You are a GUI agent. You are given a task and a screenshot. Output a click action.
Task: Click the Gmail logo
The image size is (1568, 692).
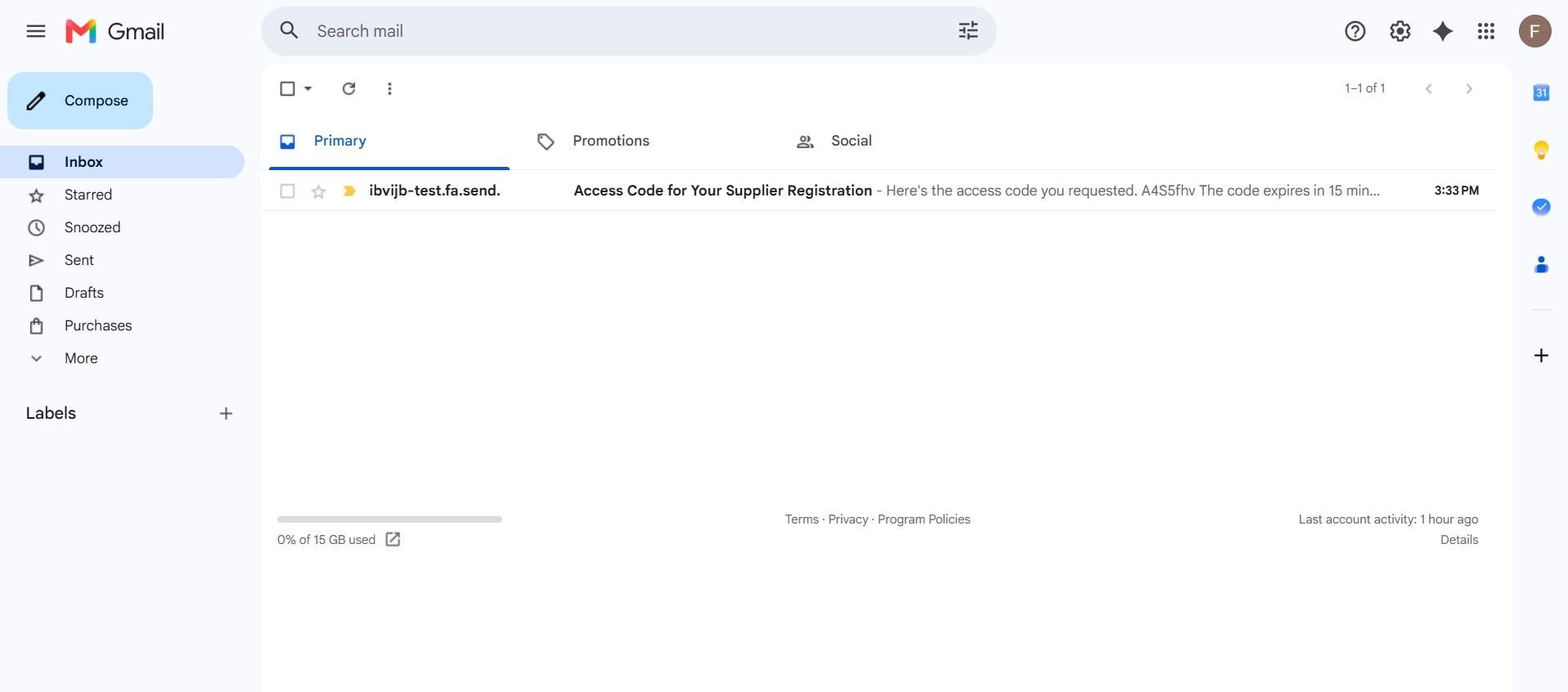coord(115,31)
